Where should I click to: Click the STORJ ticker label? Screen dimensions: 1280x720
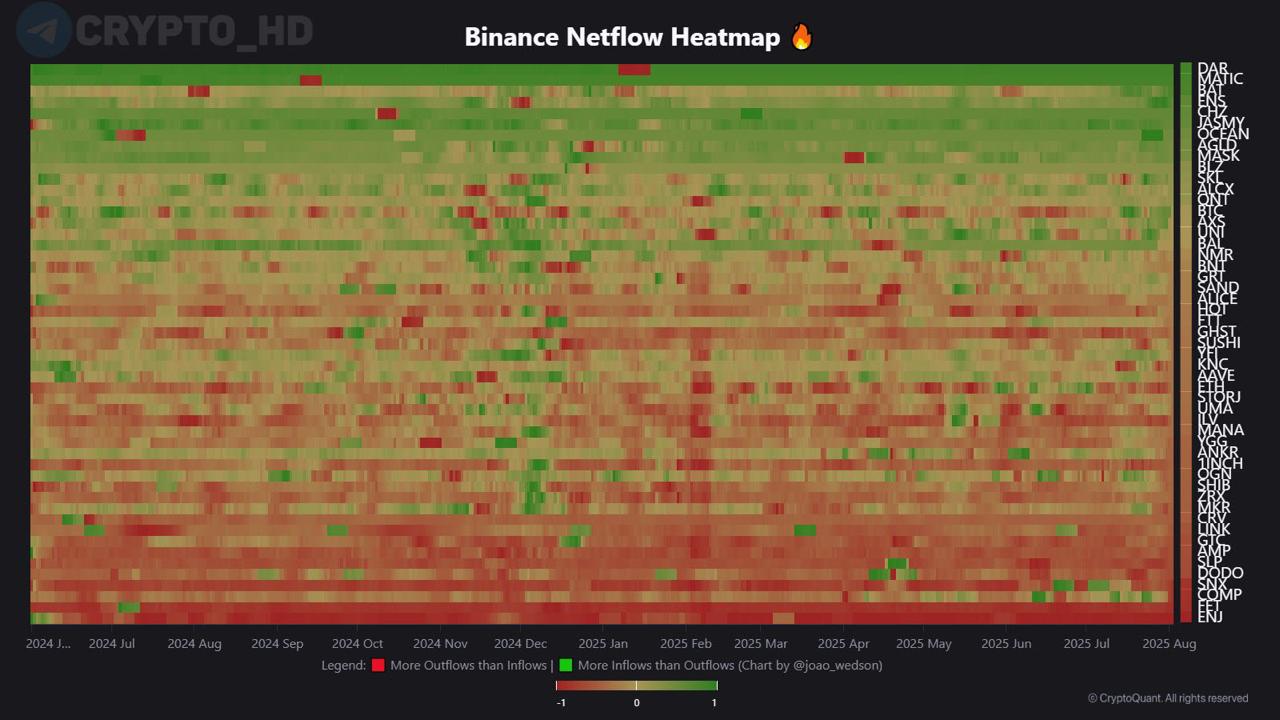coord(1219,398)
